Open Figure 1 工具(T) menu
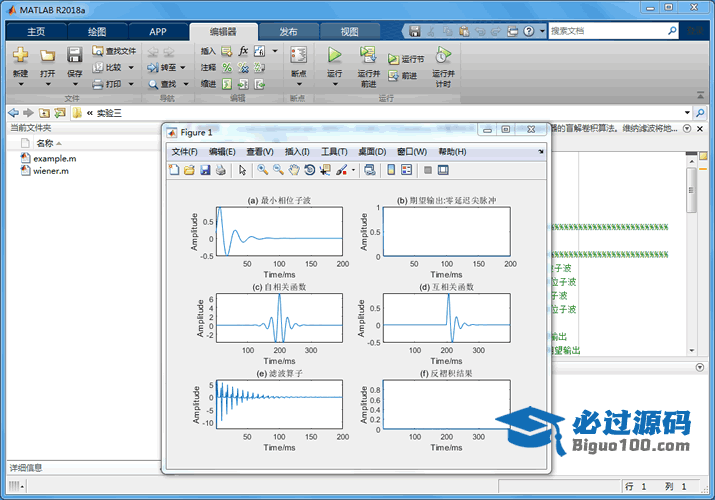This screenshot has width=715, height=500. [334, 152]
